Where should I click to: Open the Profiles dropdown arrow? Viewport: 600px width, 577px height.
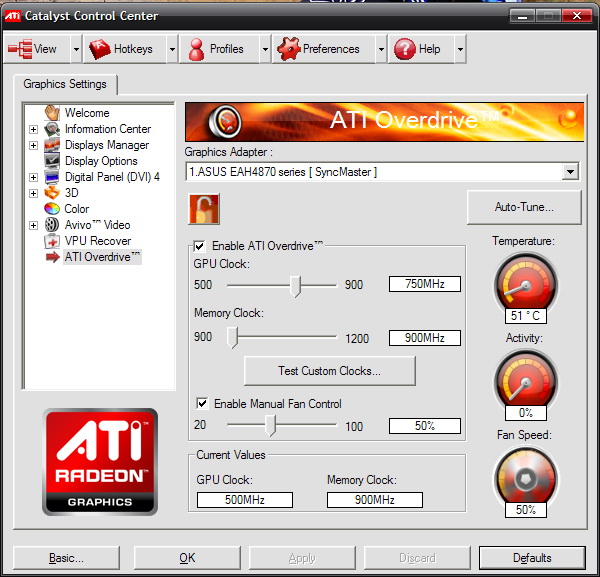265,49
